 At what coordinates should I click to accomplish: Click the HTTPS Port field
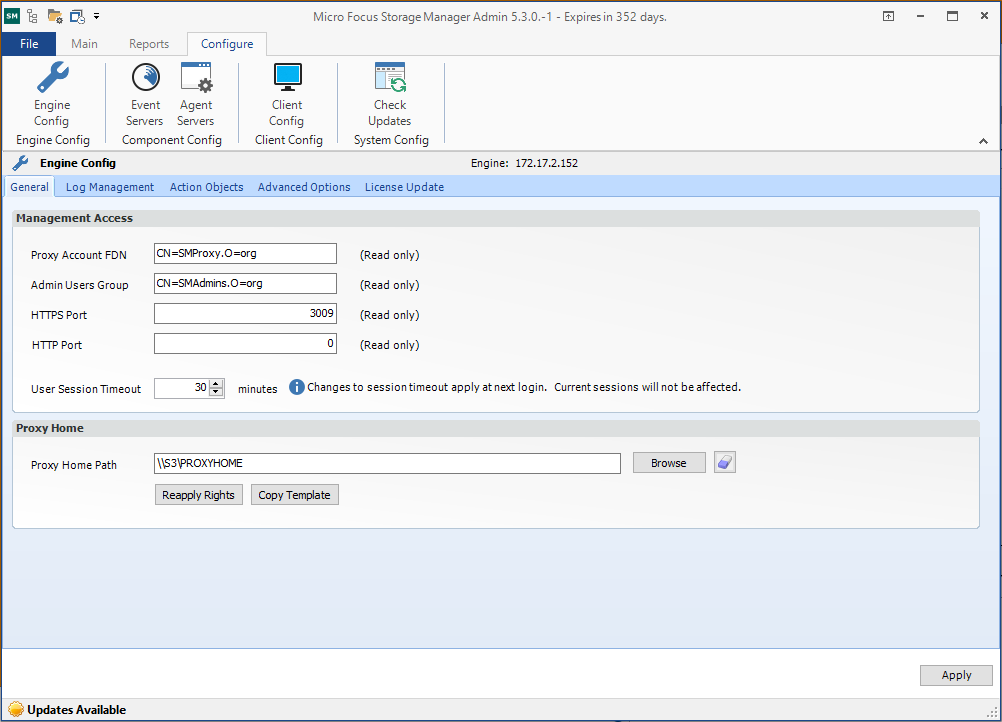(245, 313)
